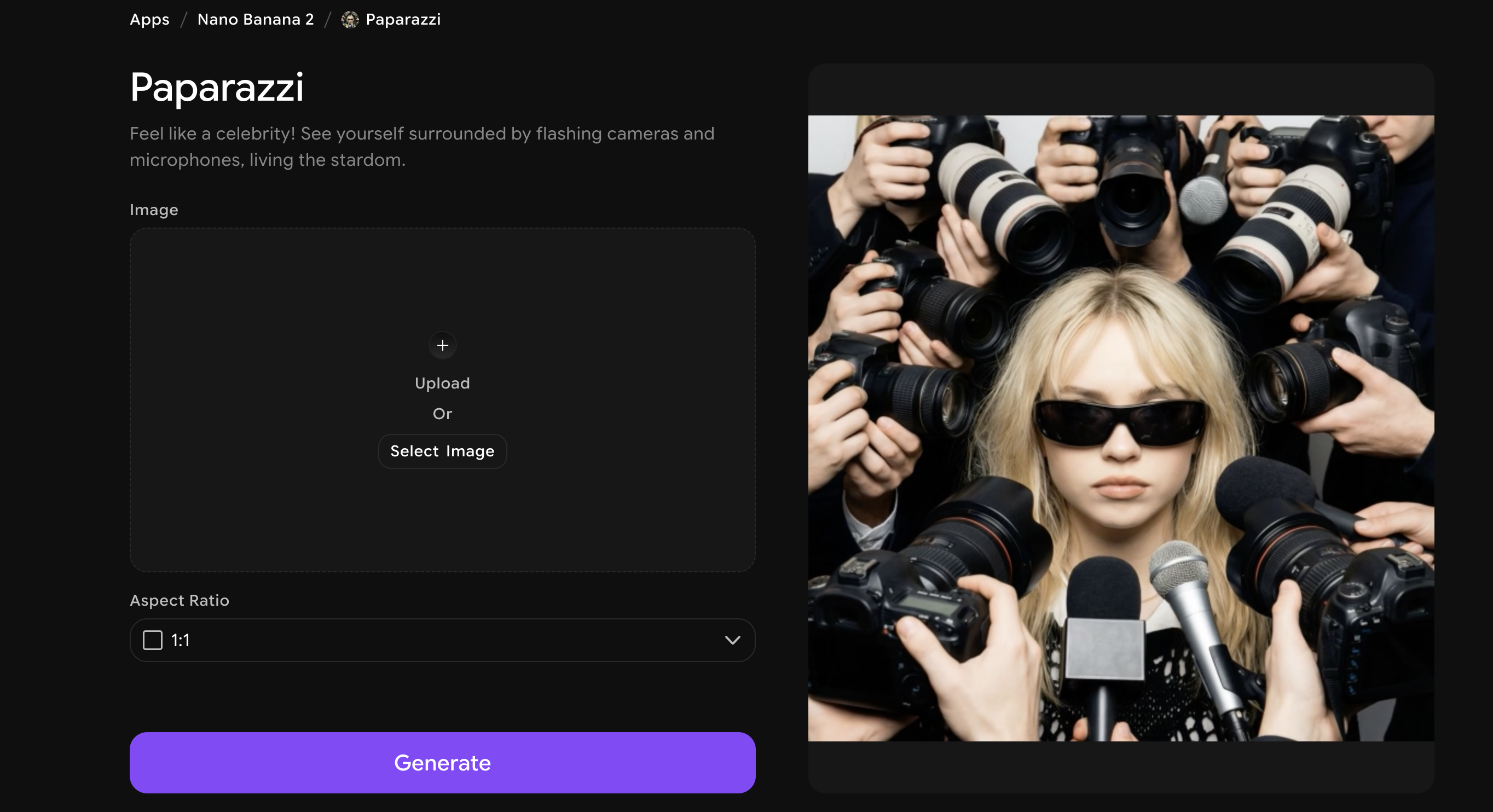
Task: Click the Paparazzi breadcrumb text
Action: point(403,20)
